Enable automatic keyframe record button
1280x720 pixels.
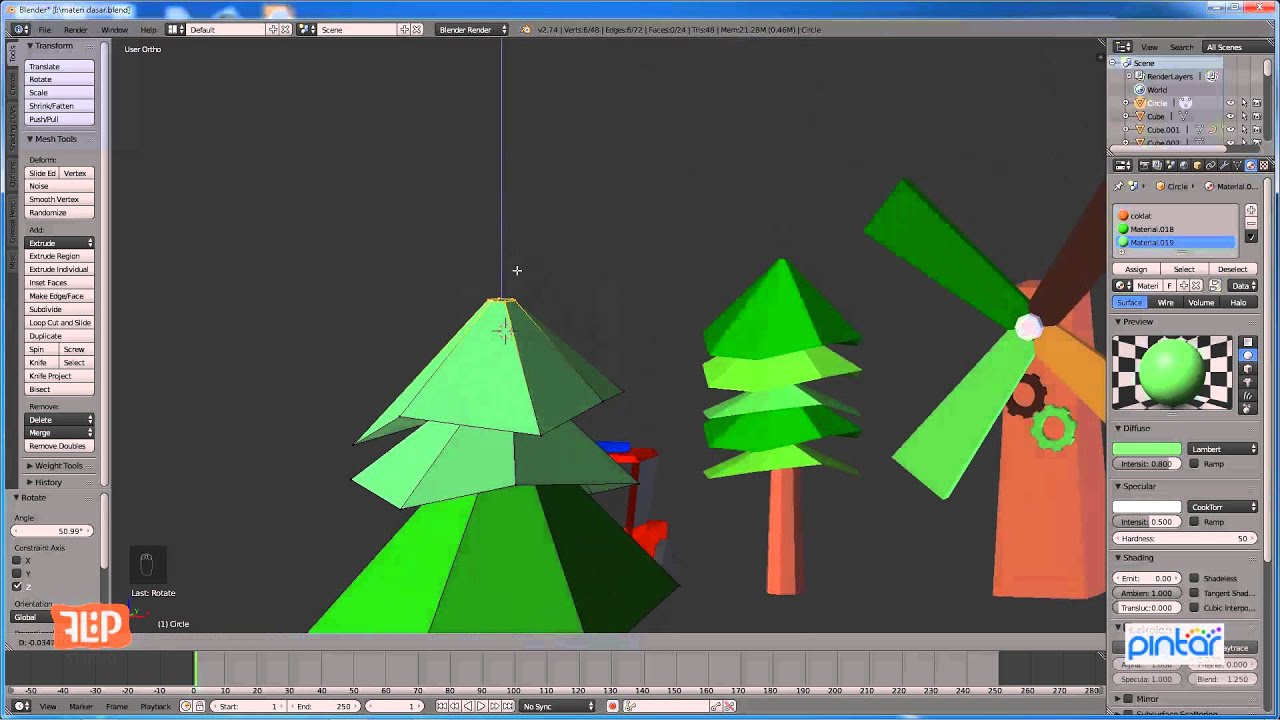(613, 706)
